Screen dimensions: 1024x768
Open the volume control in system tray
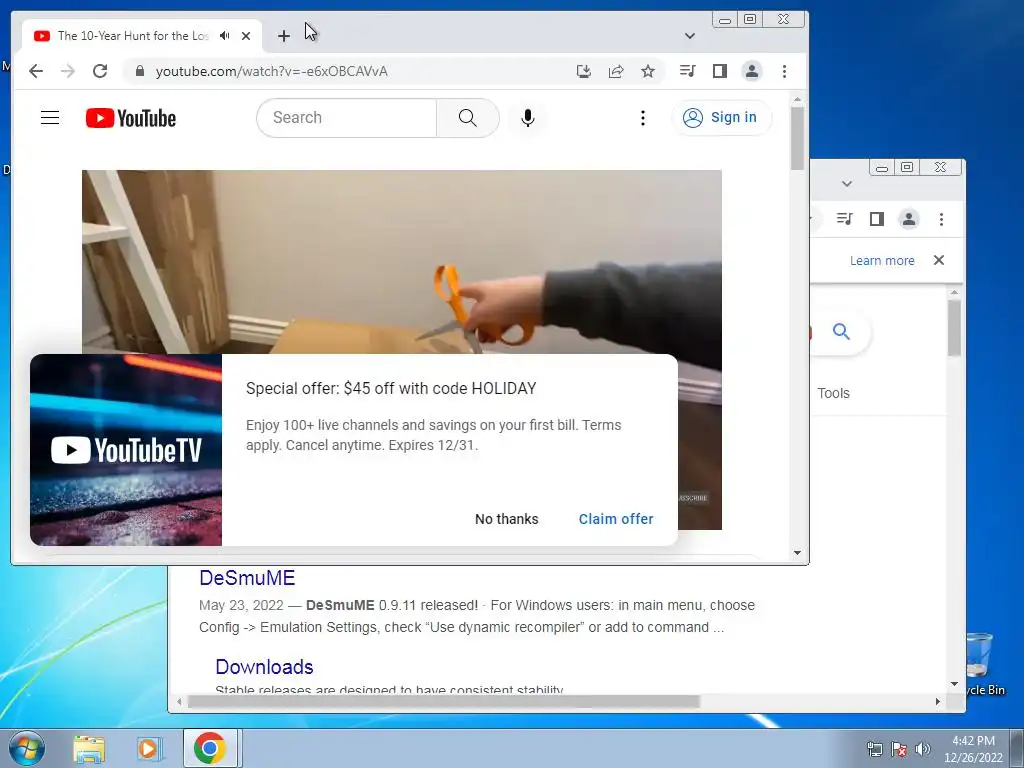[923, 749]
